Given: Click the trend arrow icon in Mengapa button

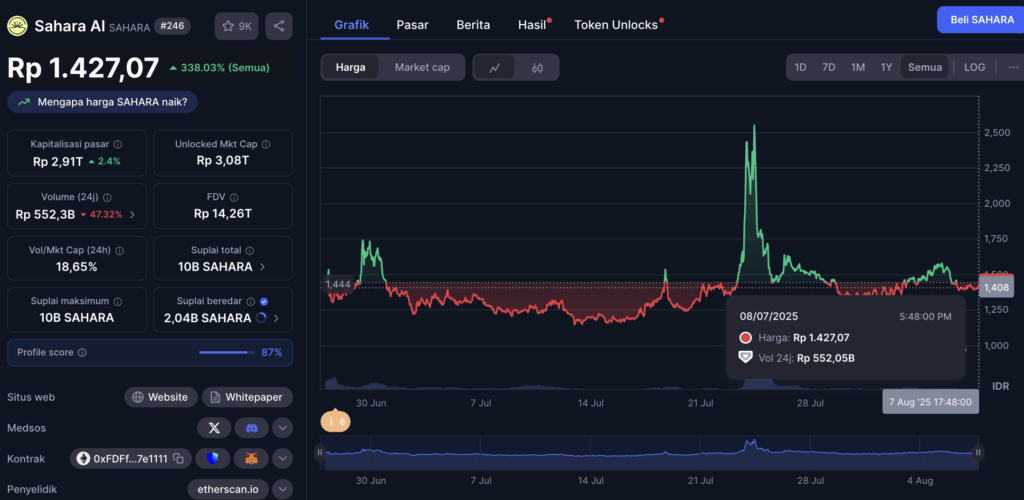Looking at the screenshot, I should [x=25, y=102].
